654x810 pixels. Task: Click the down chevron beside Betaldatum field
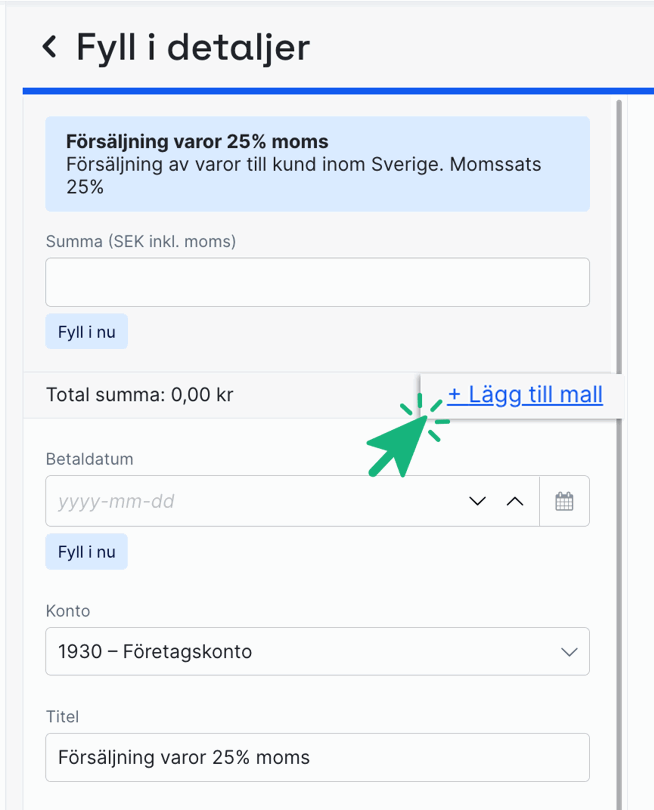tap(477, 500)
